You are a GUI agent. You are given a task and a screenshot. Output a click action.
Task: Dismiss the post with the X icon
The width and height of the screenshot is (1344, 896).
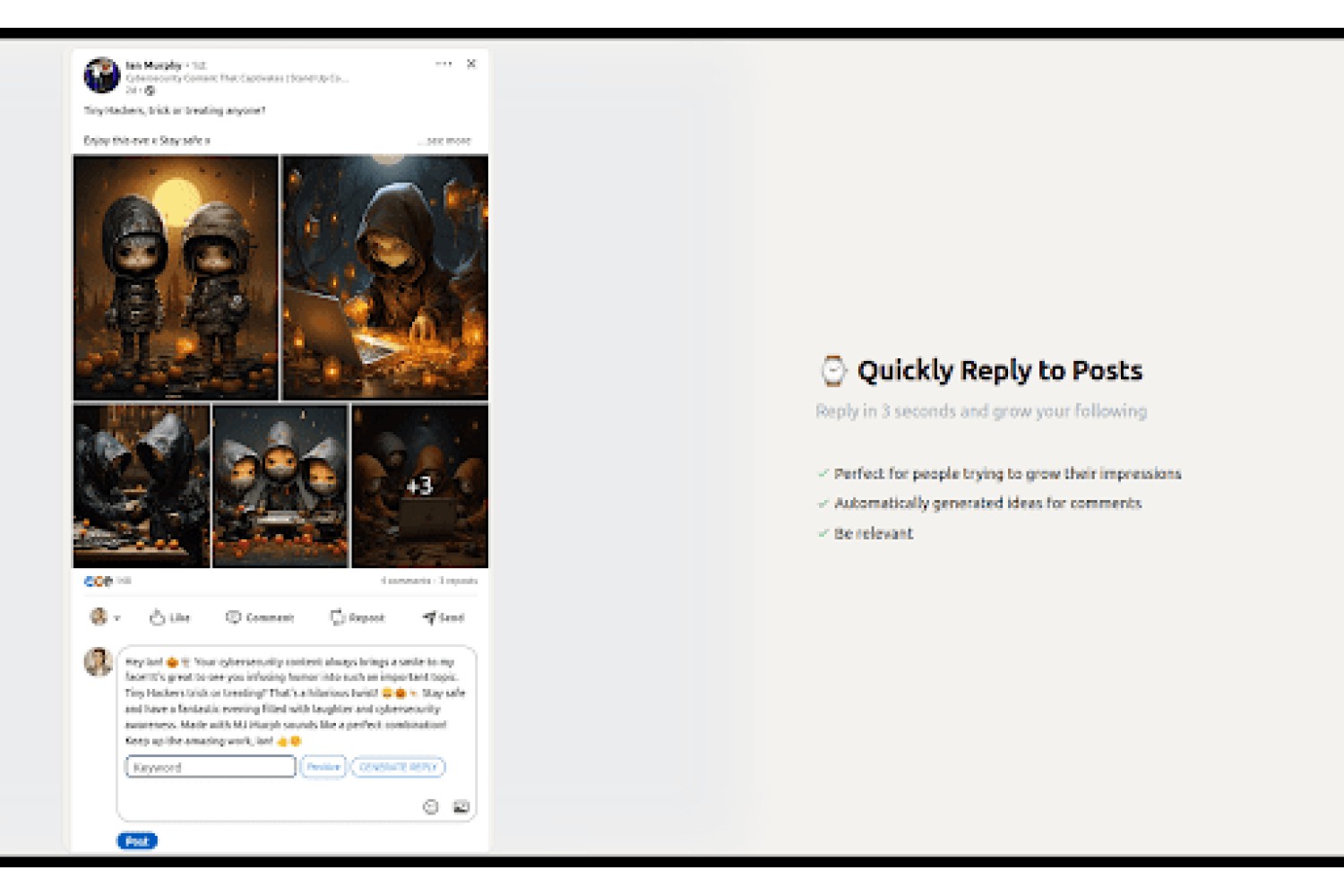[x=471, y=64]
